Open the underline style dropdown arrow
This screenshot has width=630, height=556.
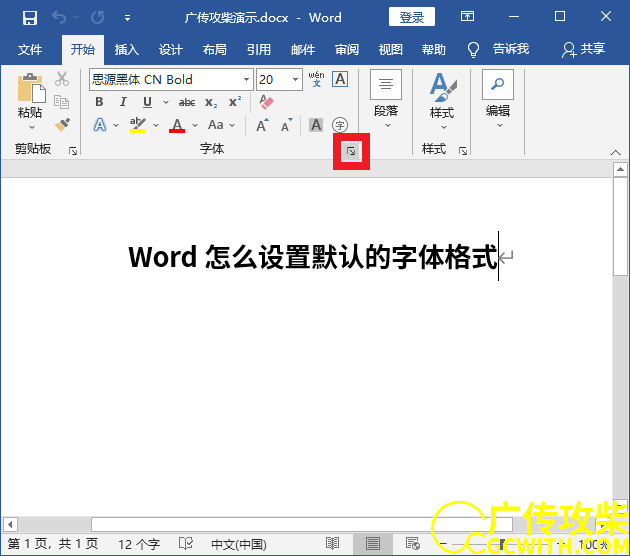tap(166, 102)
